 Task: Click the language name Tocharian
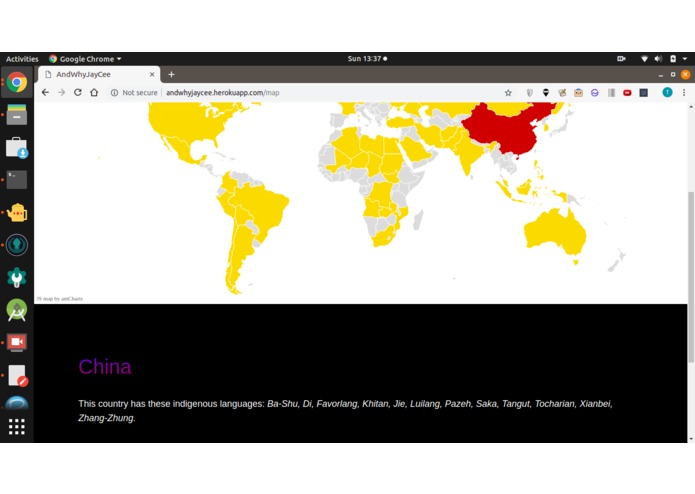click(x=554, y=404)
